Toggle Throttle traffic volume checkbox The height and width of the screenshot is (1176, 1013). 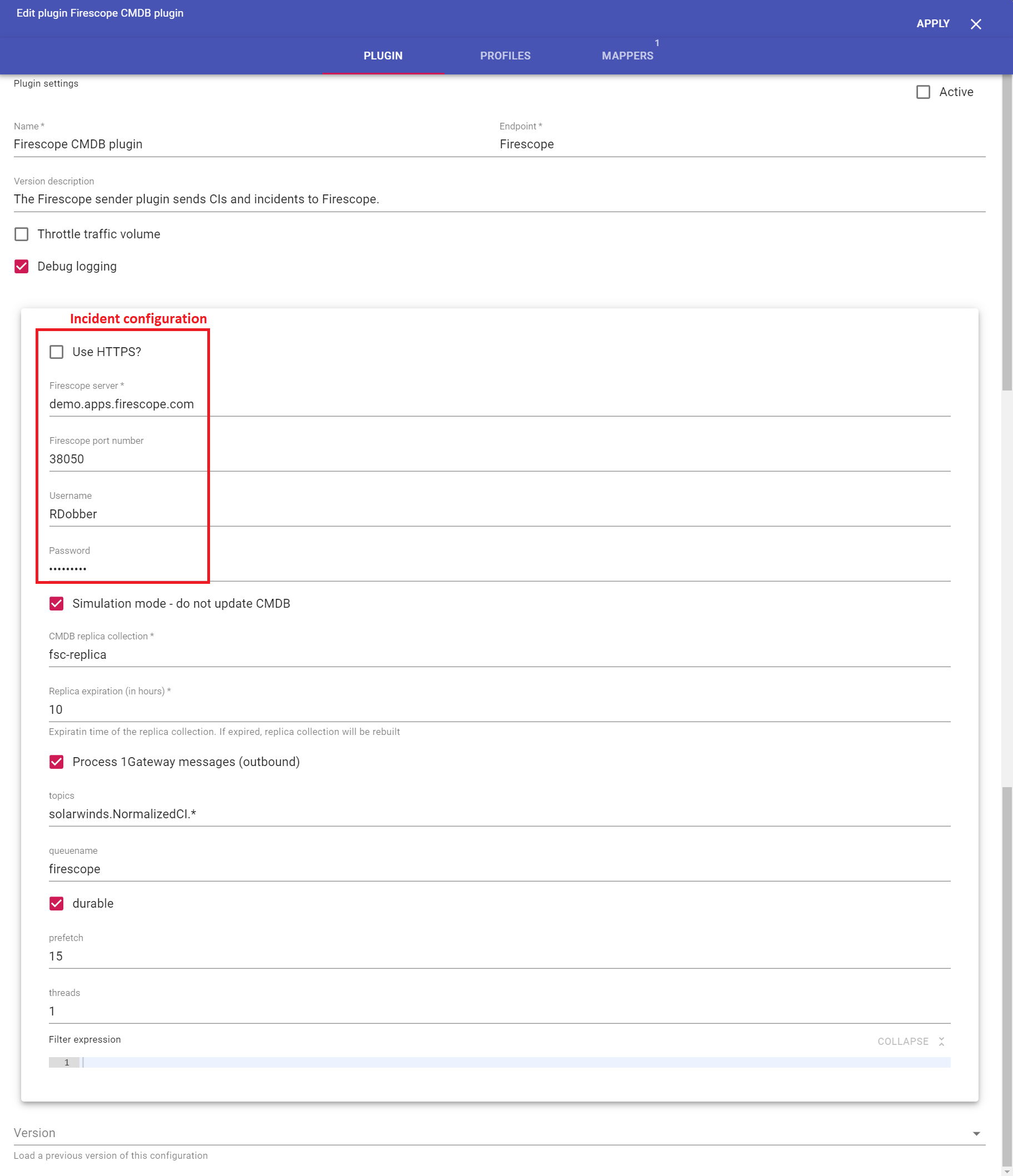point(22,234)
